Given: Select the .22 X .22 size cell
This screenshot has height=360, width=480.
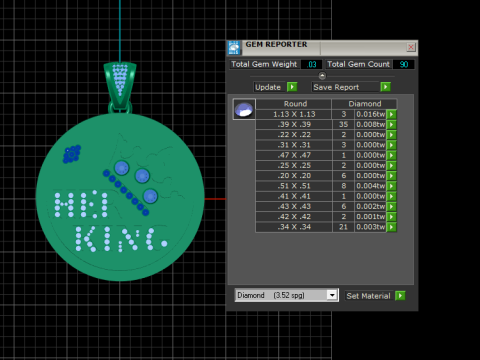Looking at the screenshot, I should (294, 135).
